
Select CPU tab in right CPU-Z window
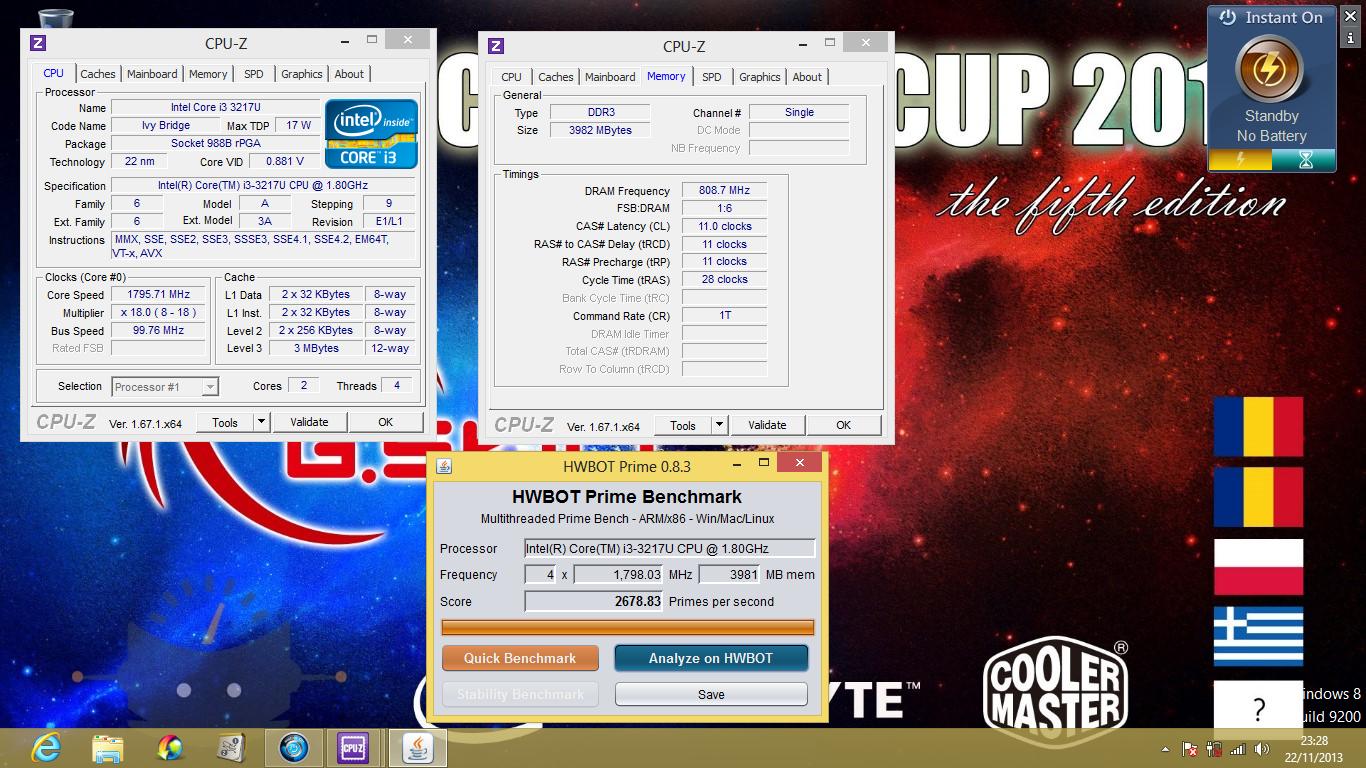(512, 77)
